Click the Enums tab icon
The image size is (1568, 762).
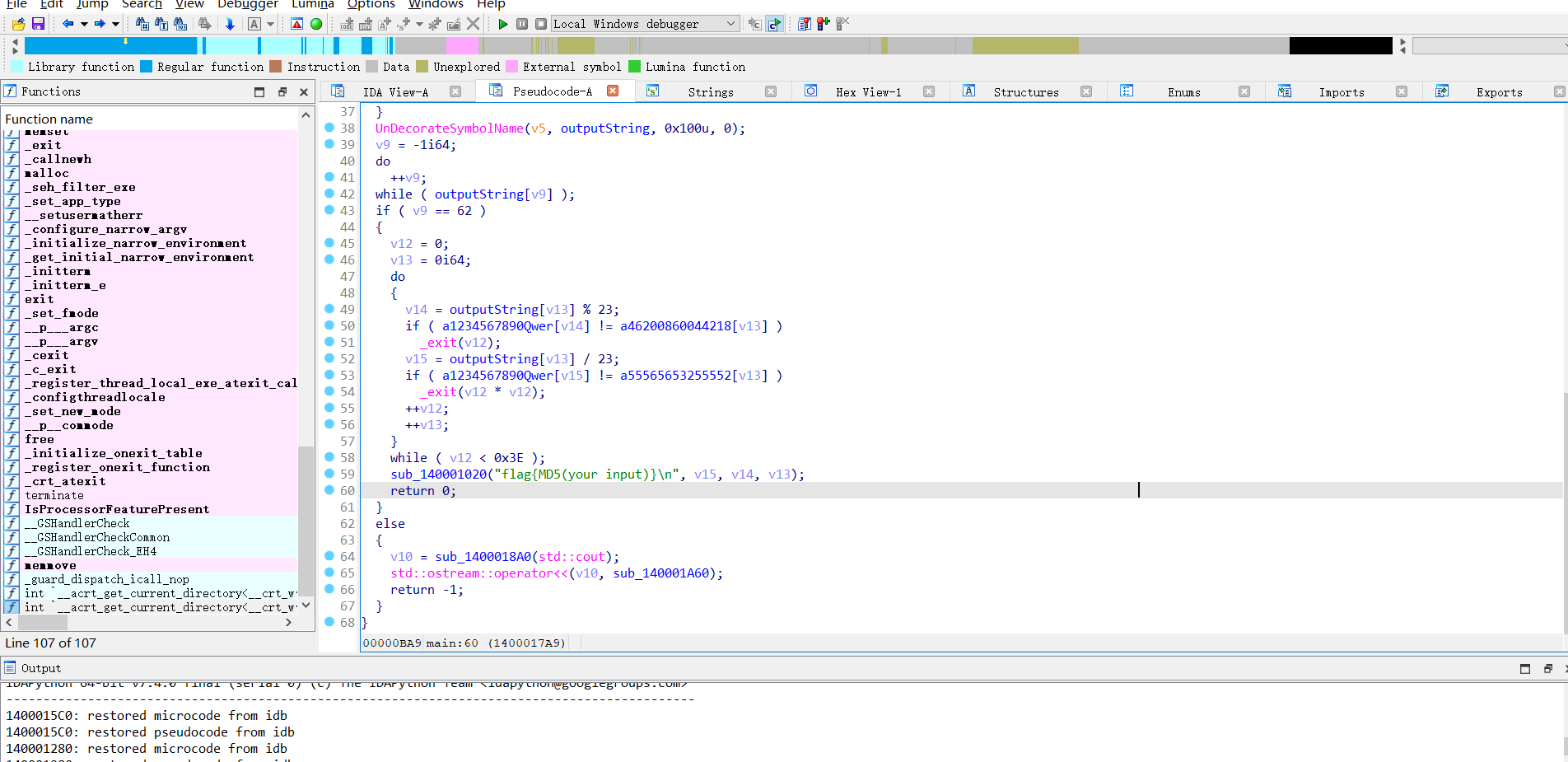[x=1127, y=91]
